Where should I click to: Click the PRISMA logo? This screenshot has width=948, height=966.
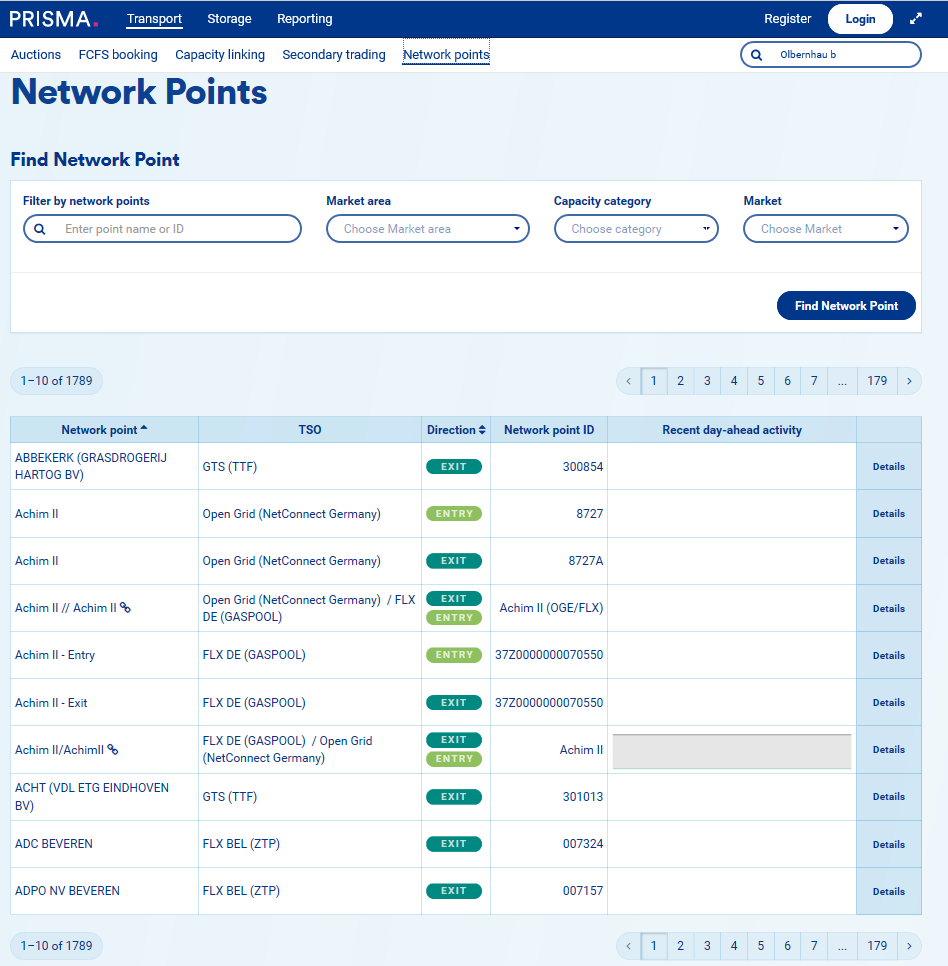54,19
